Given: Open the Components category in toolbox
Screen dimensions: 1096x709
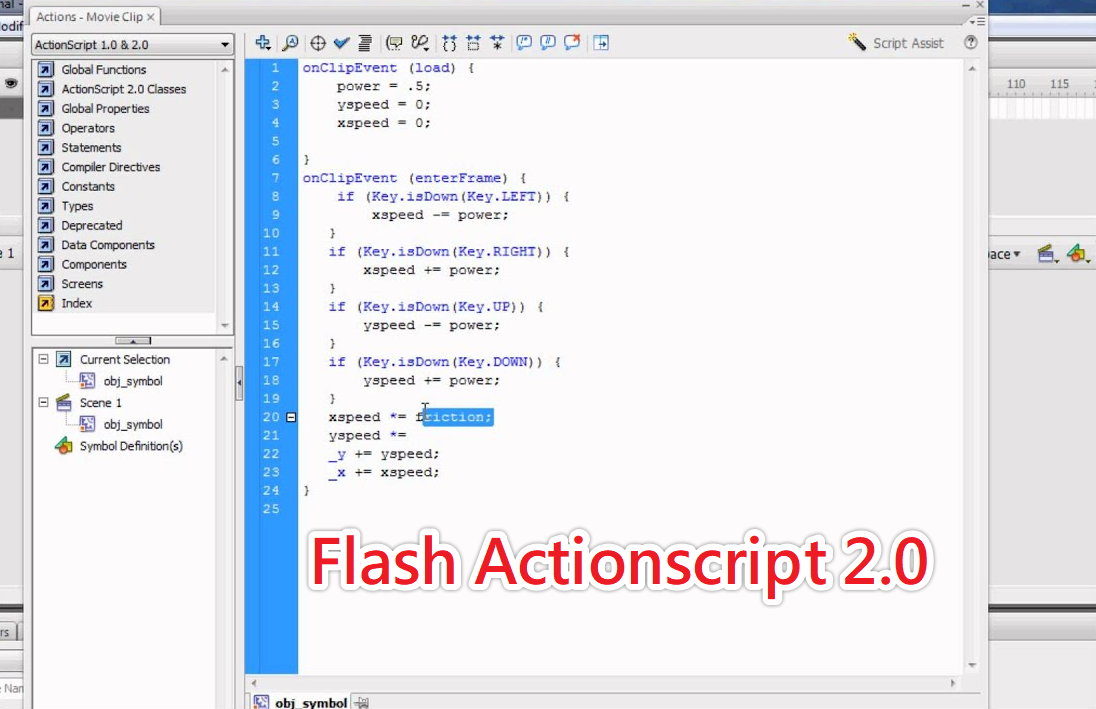Looking at the screenshot, I should click(94, 264).
